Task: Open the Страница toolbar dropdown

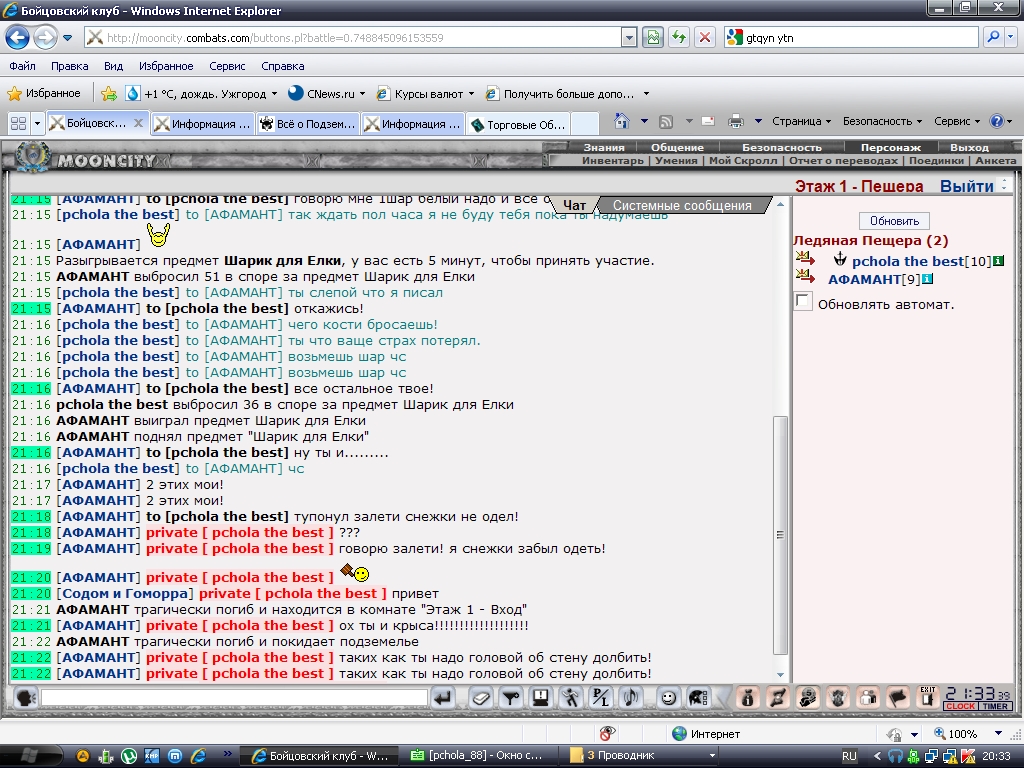Action: coord(801,121)
